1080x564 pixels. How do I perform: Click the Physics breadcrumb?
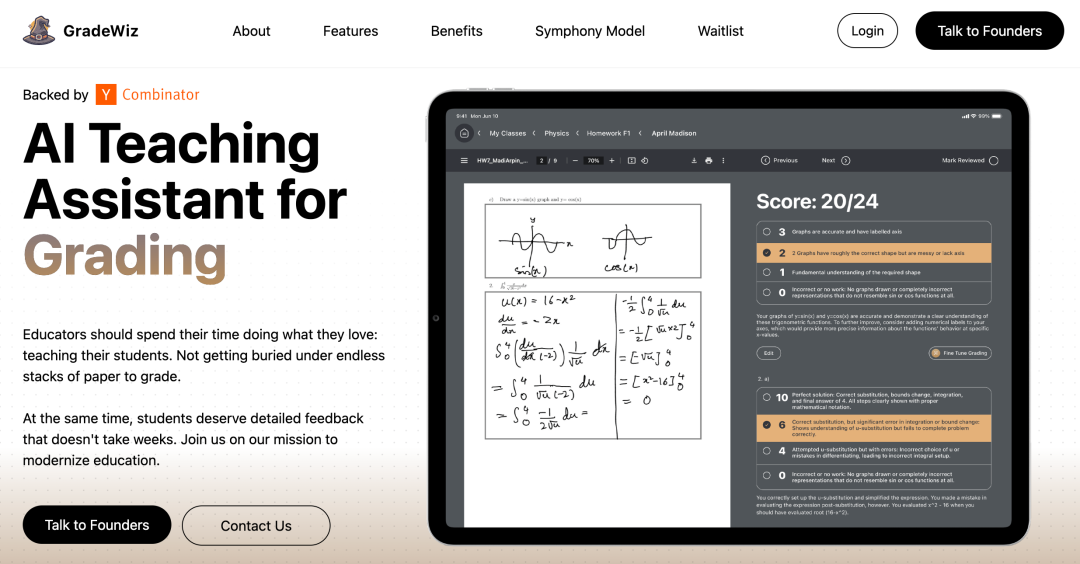coord(557,133)
